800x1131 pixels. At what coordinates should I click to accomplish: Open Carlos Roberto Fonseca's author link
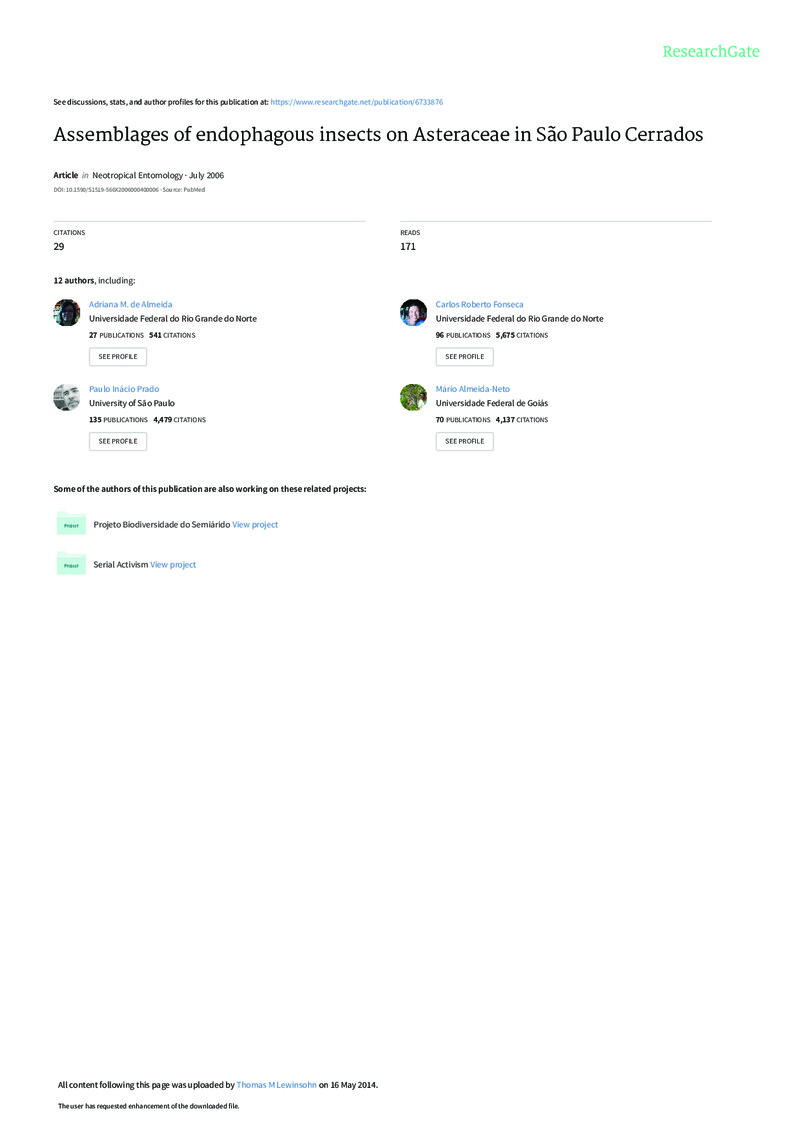[479, 304]
